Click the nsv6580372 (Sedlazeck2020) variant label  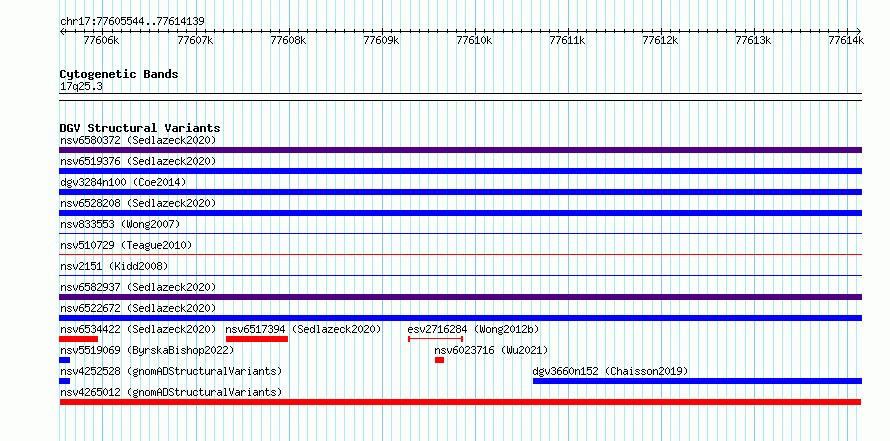[138, 140]
